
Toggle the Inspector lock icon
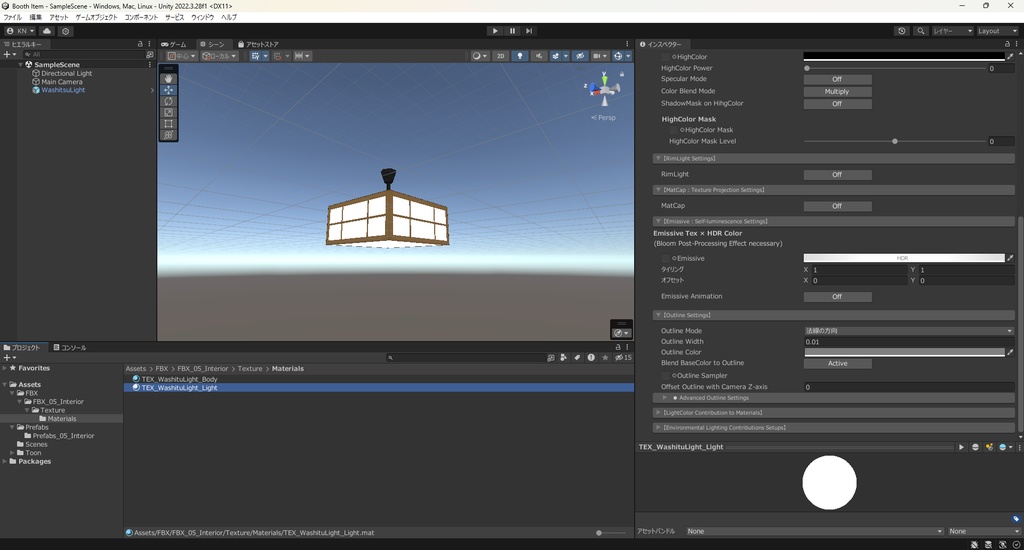1008,44
